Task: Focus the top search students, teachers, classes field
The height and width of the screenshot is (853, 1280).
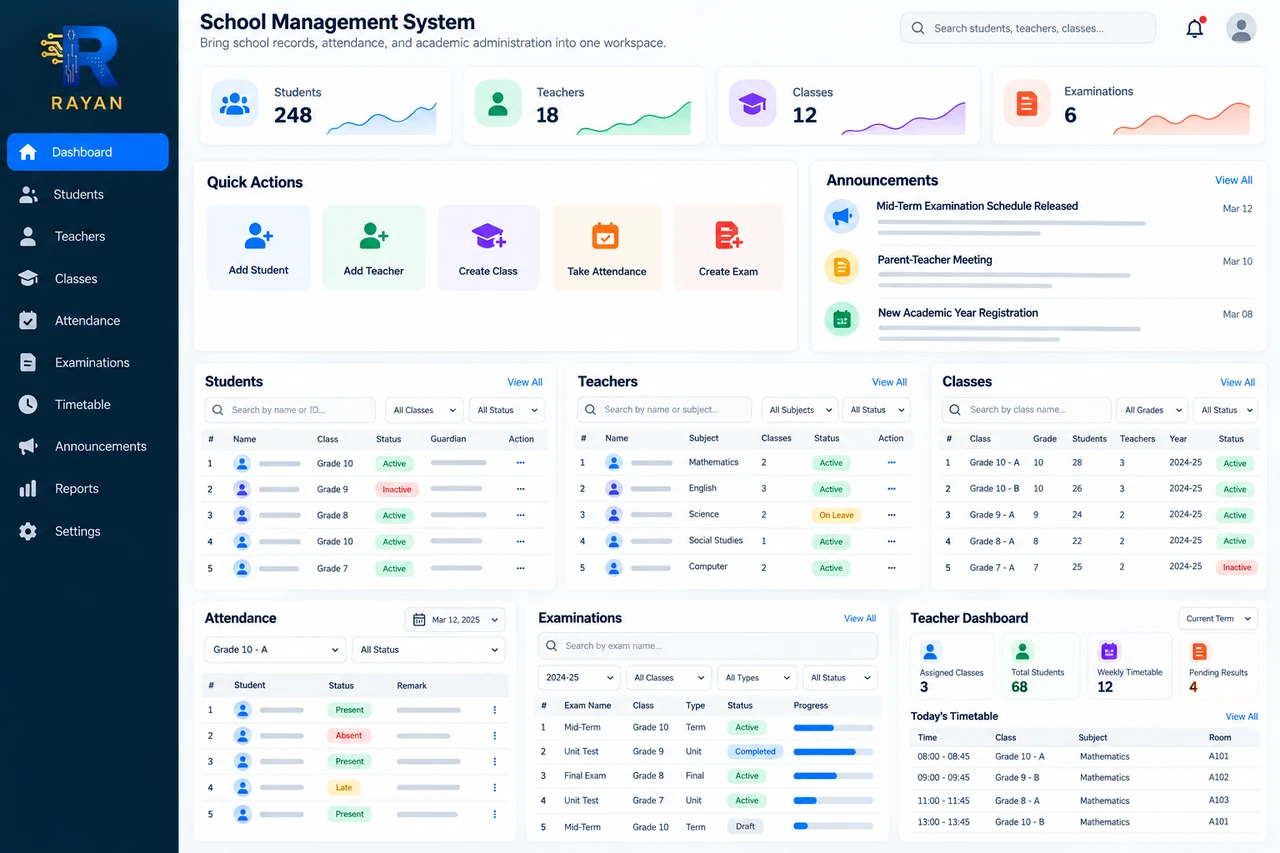Action: 1028,28
